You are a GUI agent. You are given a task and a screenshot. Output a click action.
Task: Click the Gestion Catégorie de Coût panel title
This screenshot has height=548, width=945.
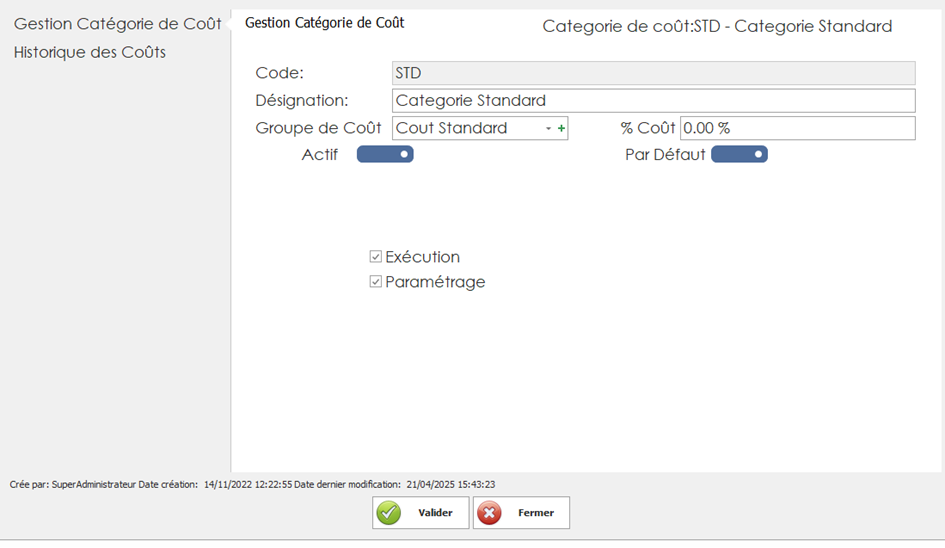tap(325, 22)
